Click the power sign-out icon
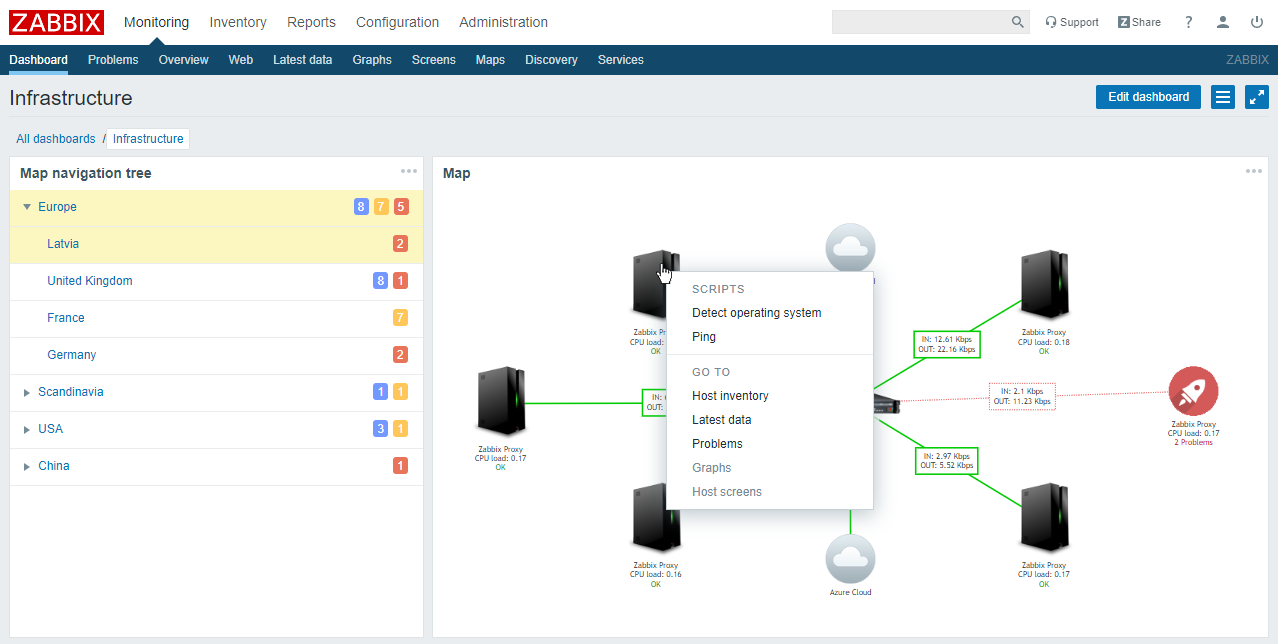Screen dimensions: 1278x644 click(x=1257, y=22)
